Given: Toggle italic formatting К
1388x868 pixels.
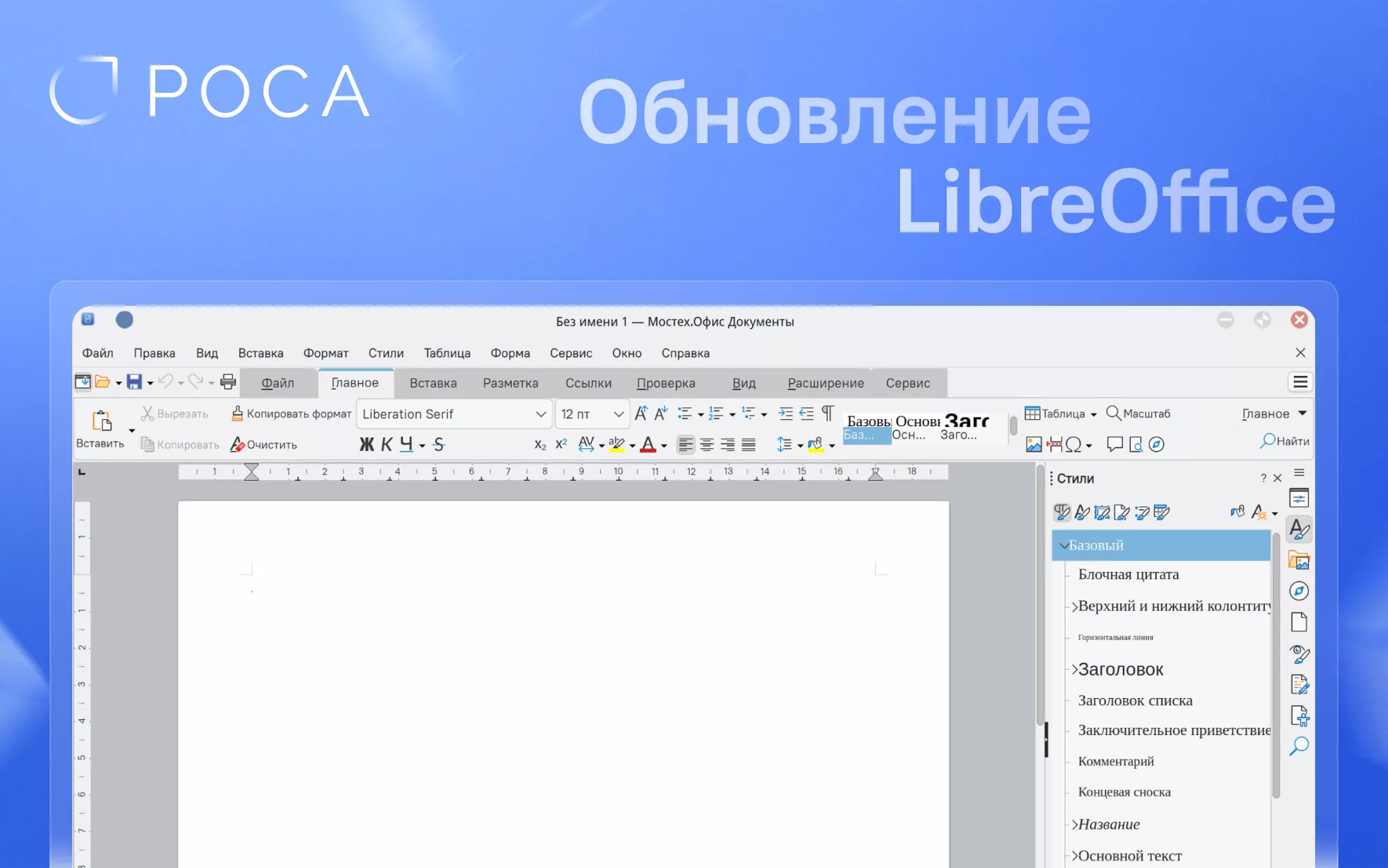Looking at the screenshot, I should pos(387,445).
